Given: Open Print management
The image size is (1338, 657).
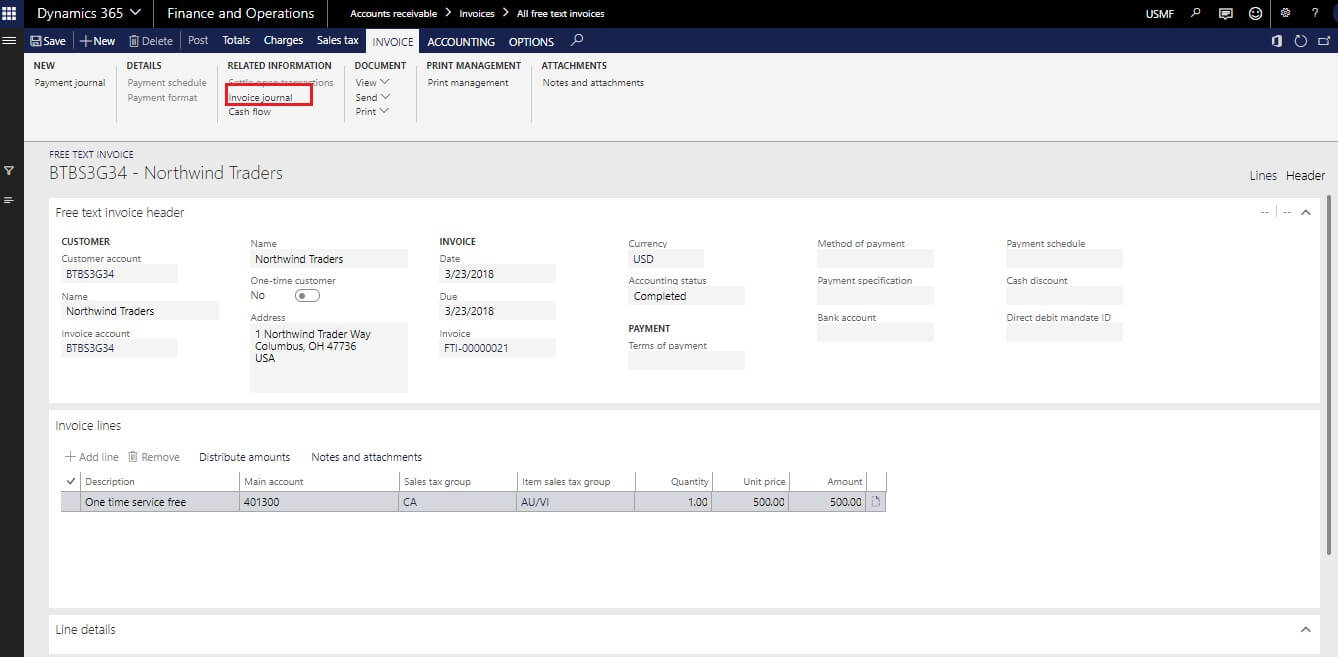Looking at the screenshot, I should (x=468, y=83).
